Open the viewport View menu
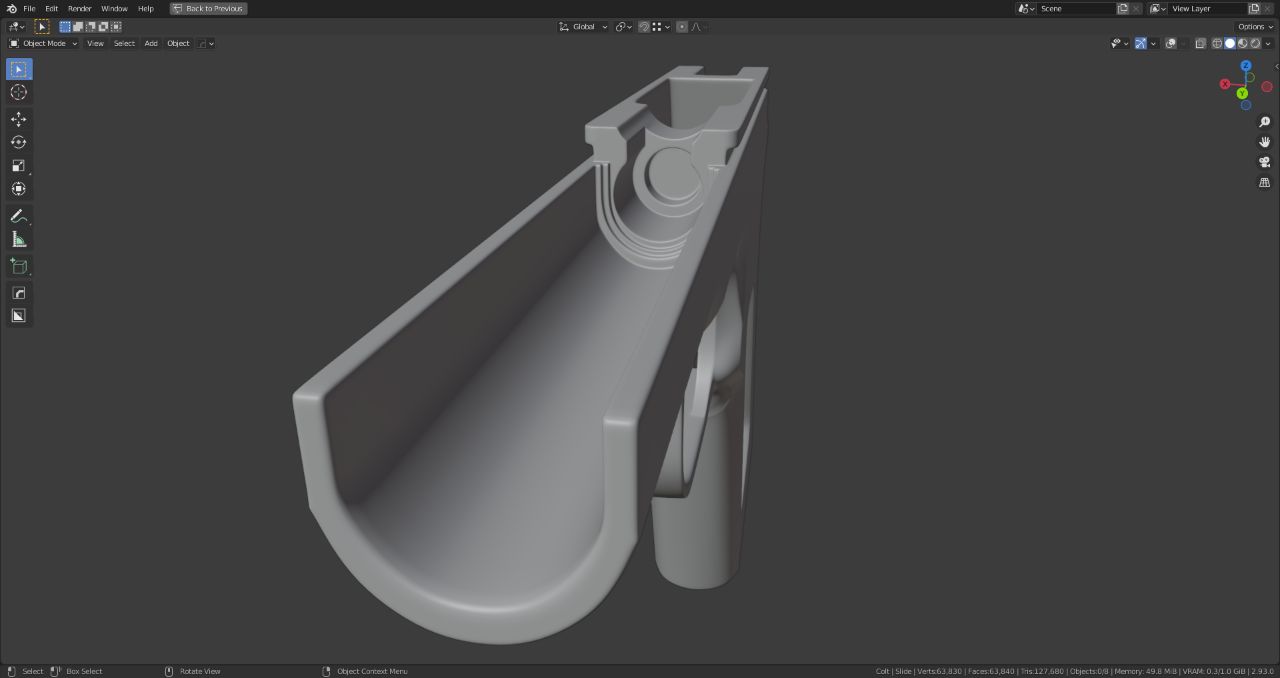 coord(95,43)
